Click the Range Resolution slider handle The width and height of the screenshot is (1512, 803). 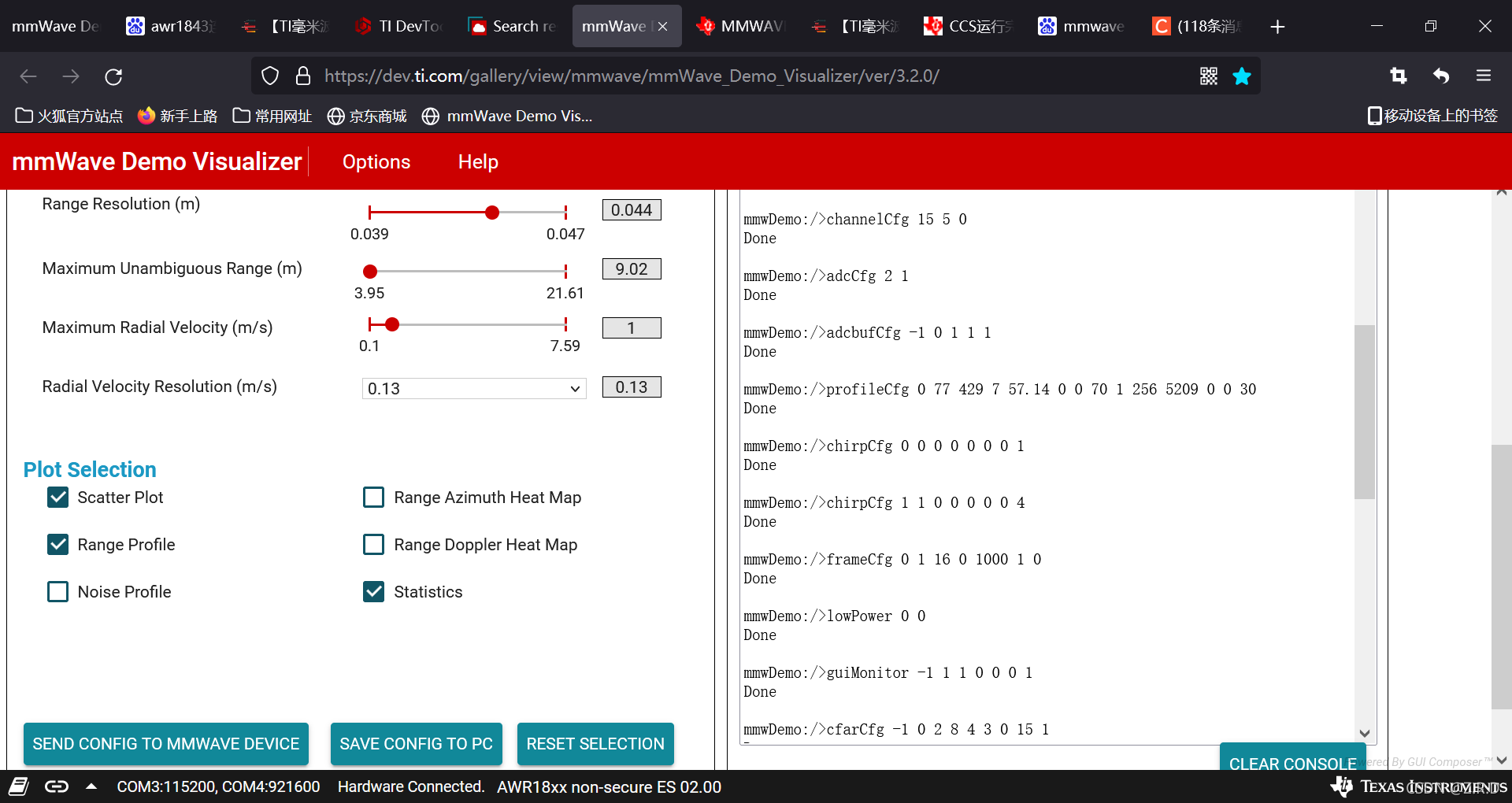tap(492, 213)
